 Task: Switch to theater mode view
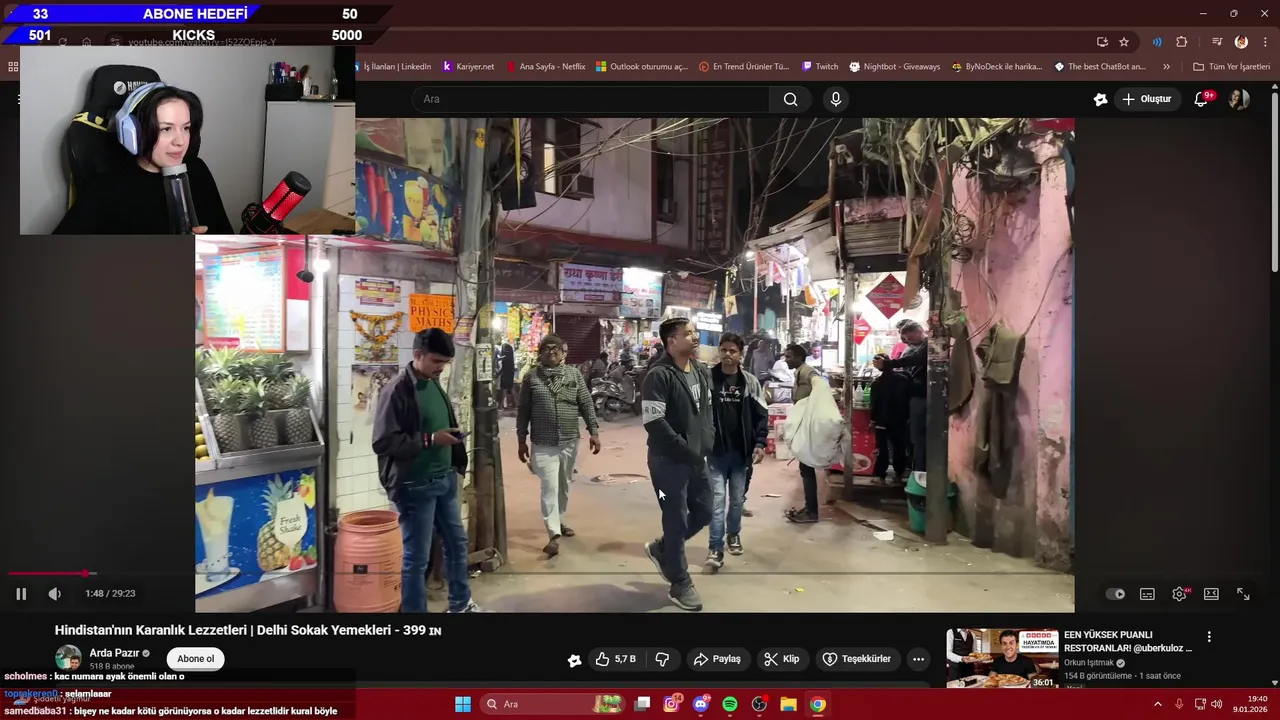point(1211,594)
